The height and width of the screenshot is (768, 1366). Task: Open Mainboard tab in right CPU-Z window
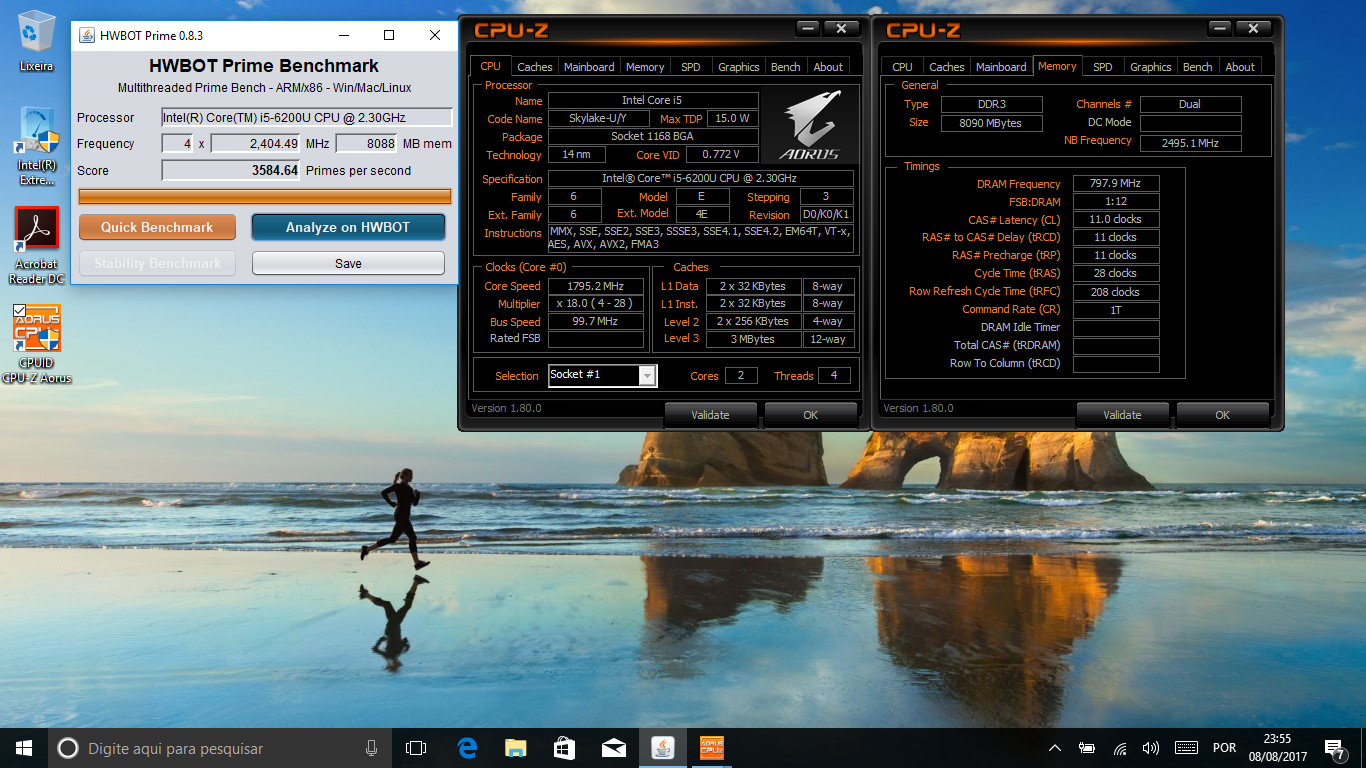click(x=1001, y=67)
